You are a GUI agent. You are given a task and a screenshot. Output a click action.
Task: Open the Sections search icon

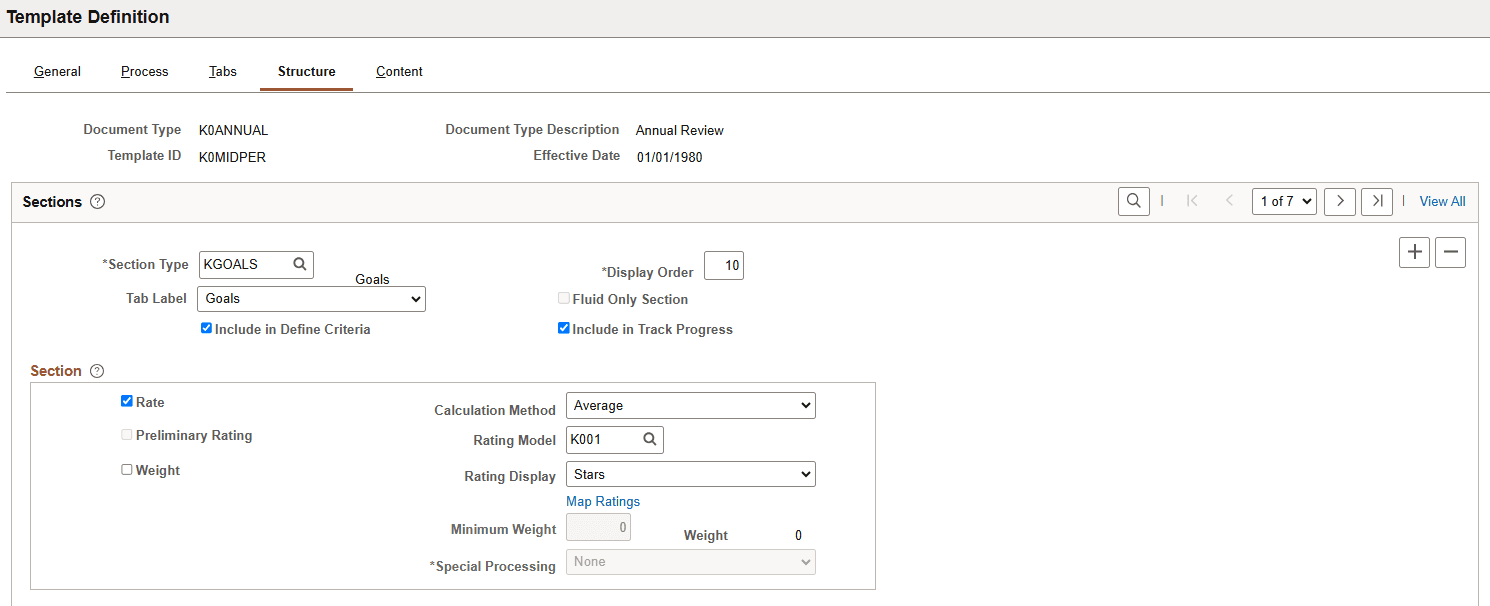click(1133, 200)
